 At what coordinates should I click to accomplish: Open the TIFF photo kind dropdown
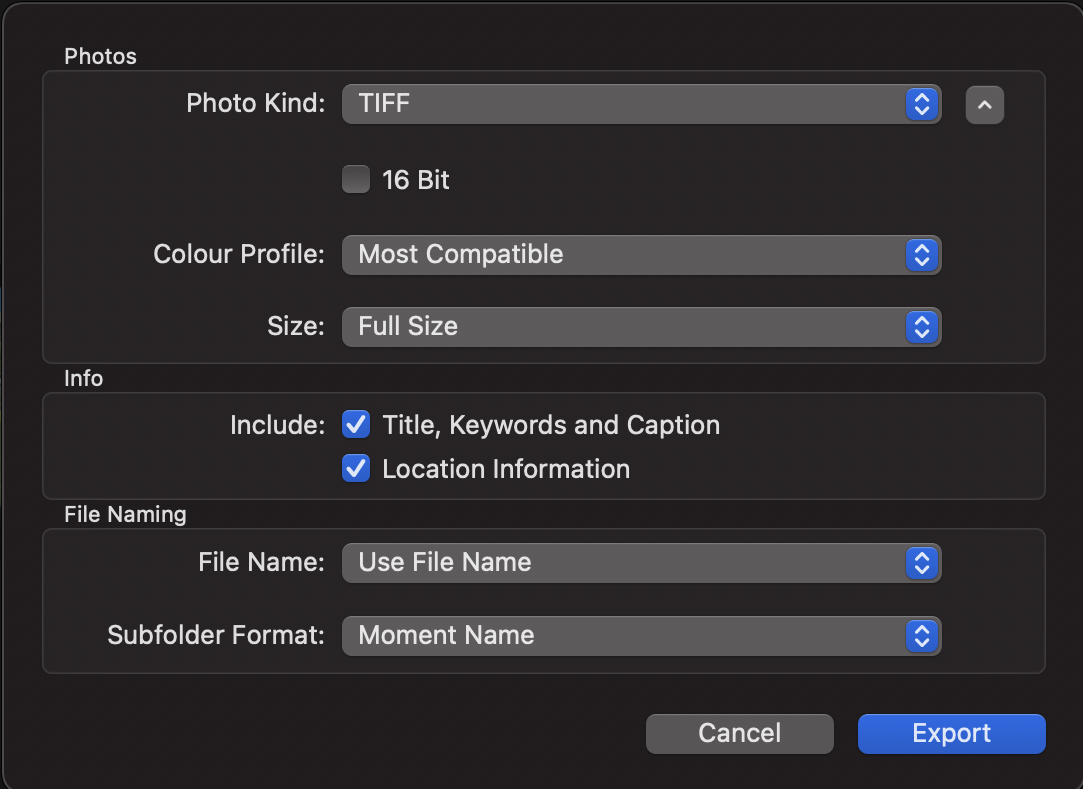click(620, 104)
